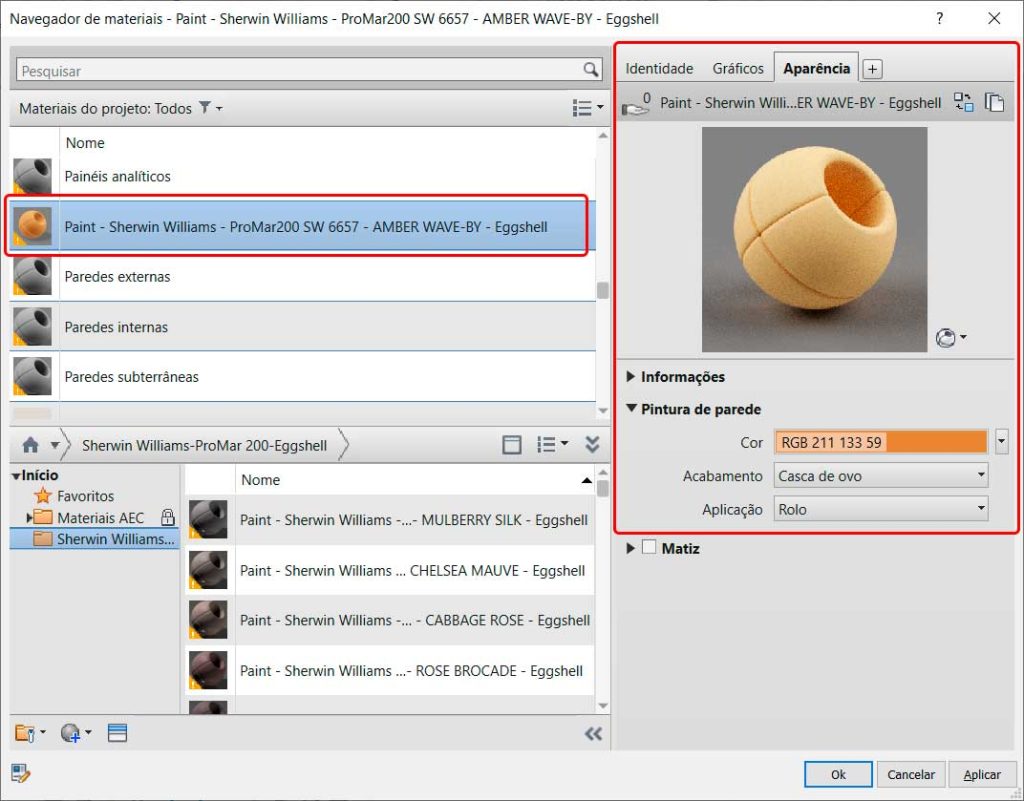
Task: Open the project list view options icon
Action: 582,108
